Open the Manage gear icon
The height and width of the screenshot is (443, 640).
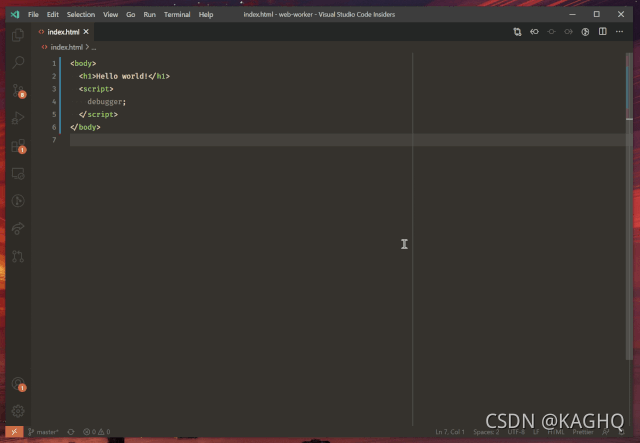point(18,411)
